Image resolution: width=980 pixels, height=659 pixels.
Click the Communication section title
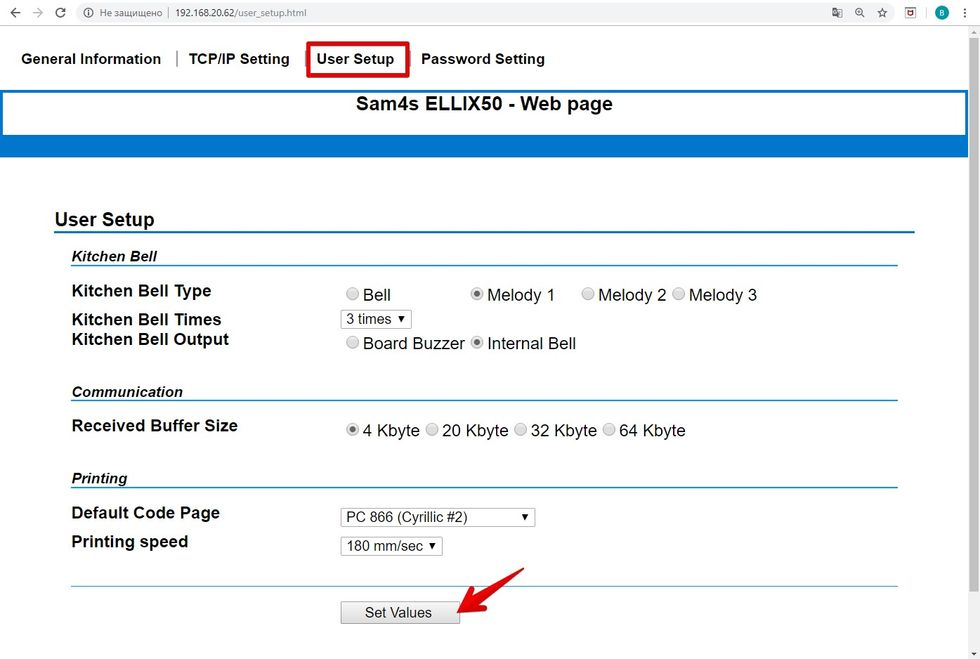pos(128,392)
